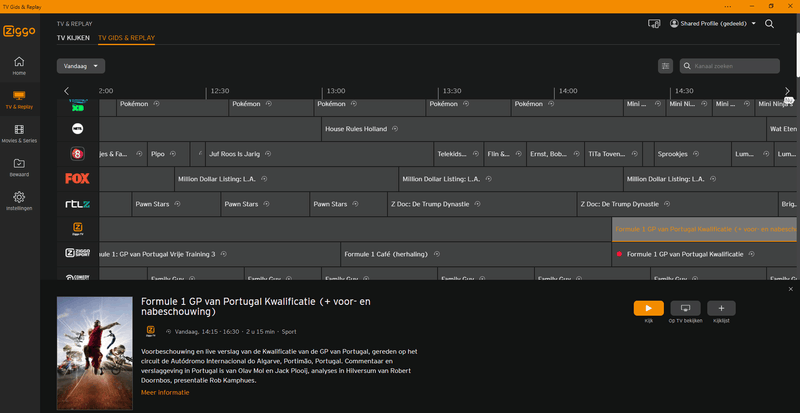800x413 pixels.
Task: Close the program details panel
Action: (791, 289)
